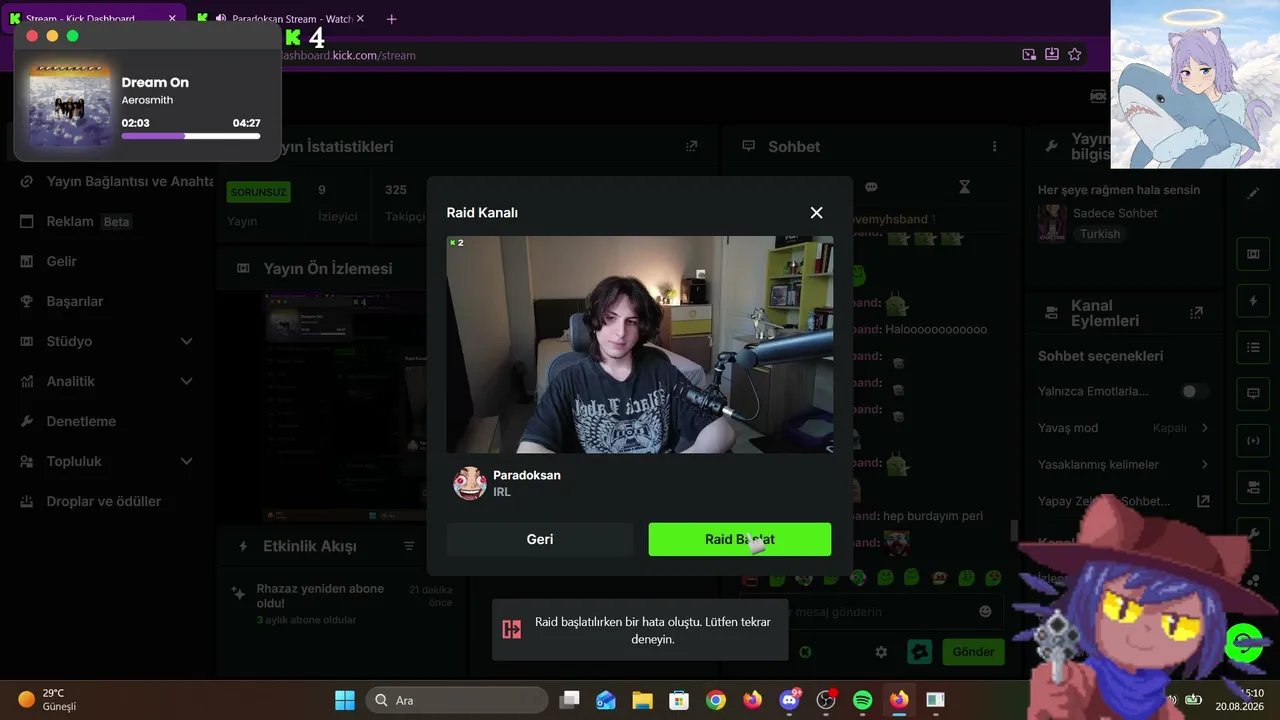Click the Sadece Sohbet category label
The image size is (1280, 720).
[1115, 213]
